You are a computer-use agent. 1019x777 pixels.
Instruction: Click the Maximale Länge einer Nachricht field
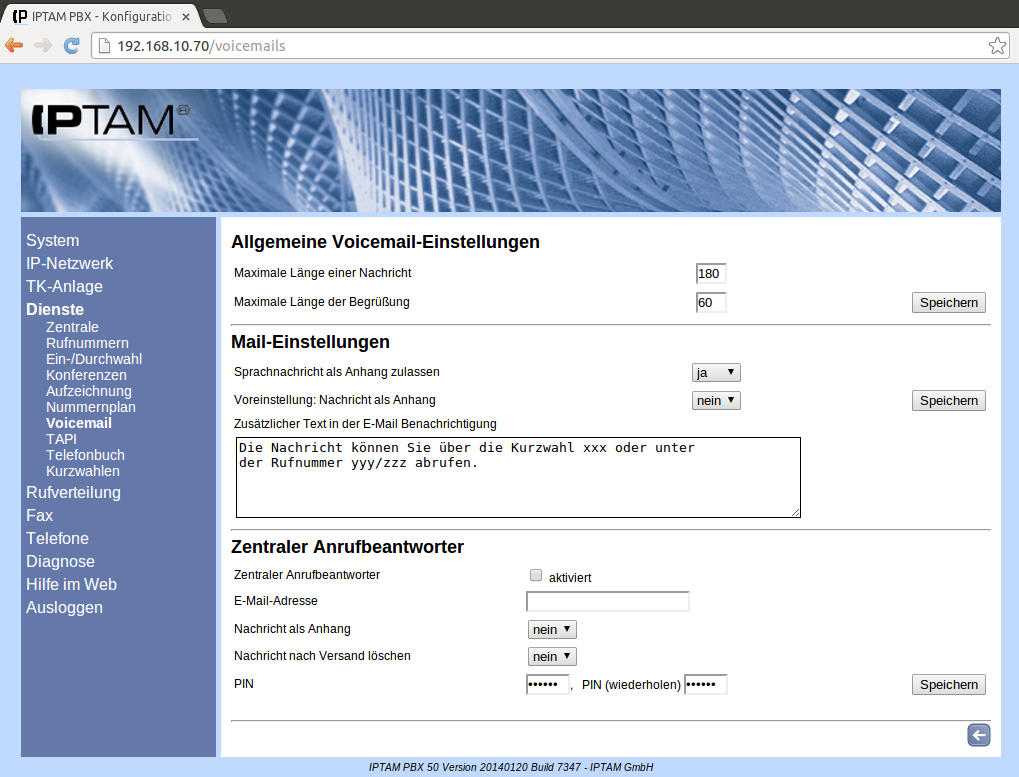(x=711, y=274)
